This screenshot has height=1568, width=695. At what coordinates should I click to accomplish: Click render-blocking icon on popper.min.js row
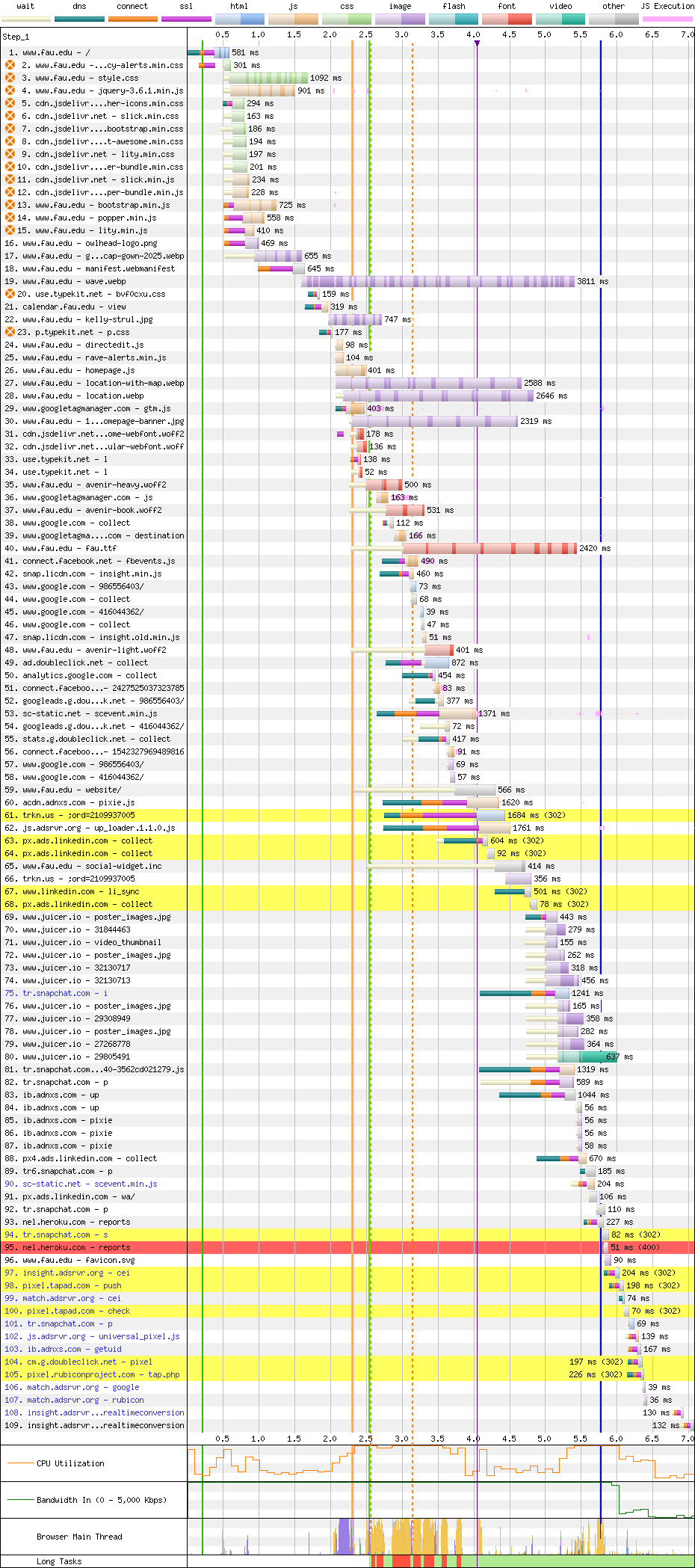point(10,218)
